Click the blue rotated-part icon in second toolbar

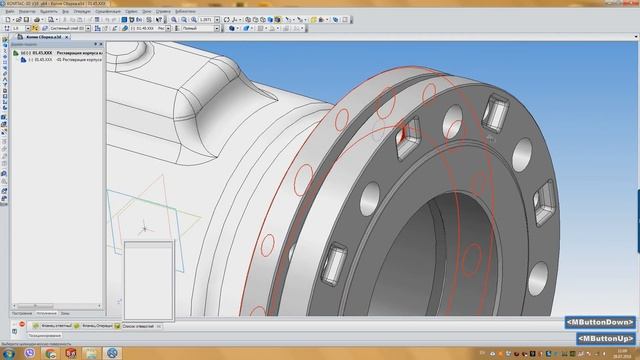coord(246,28)
